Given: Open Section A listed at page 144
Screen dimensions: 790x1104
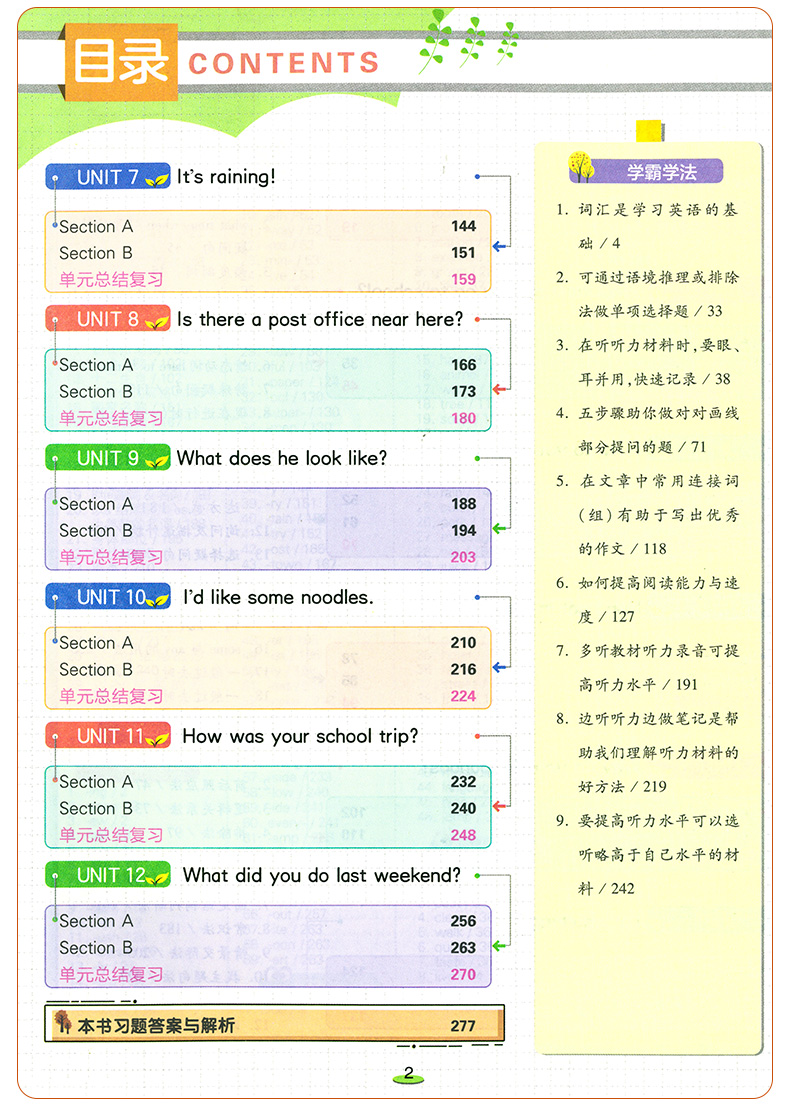Looking at the screenshot, I should [96, 227].
